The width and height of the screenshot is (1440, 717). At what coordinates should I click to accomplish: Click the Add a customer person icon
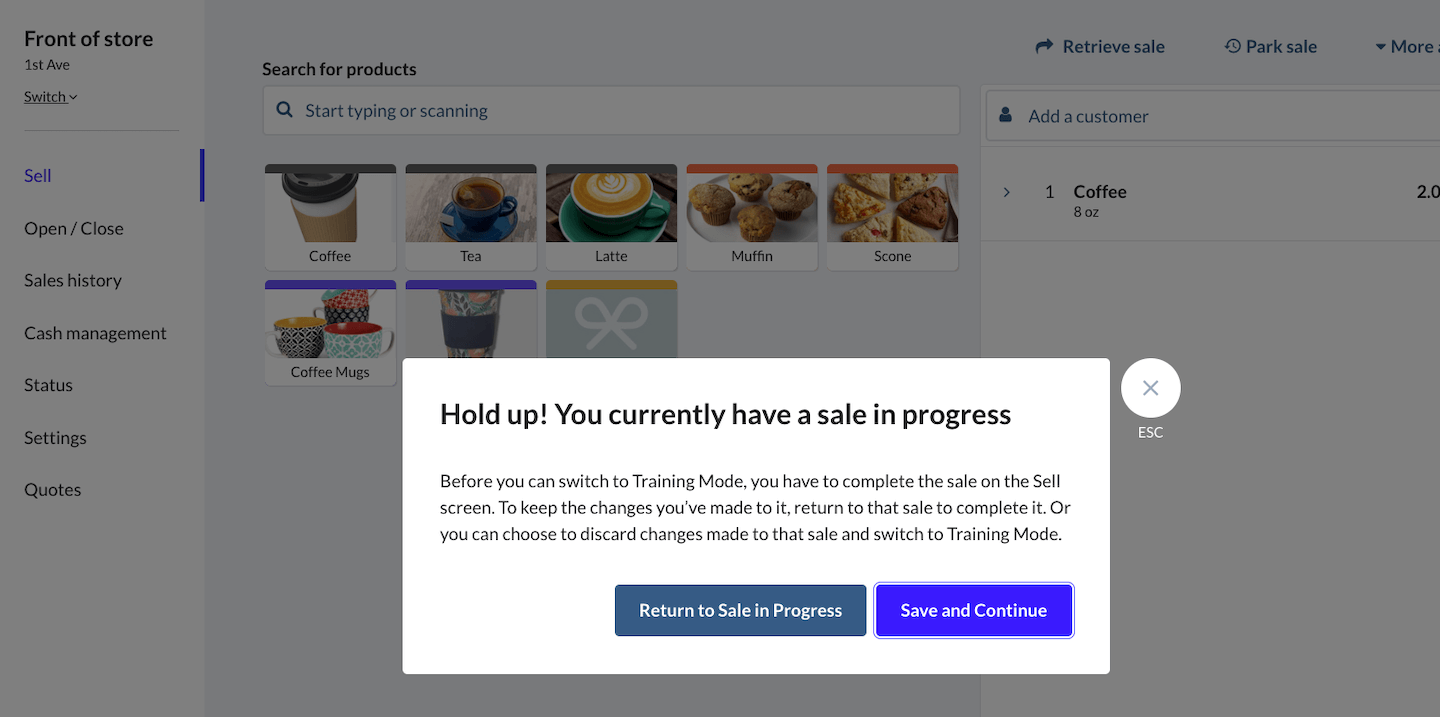[1006, 116]
